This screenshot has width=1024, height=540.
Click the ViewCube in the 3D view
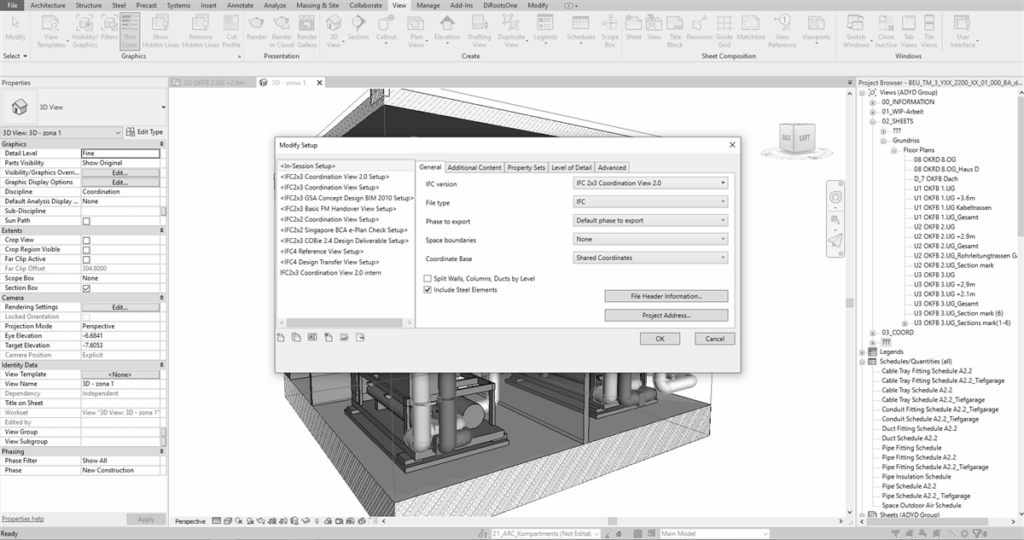[796, 138]
